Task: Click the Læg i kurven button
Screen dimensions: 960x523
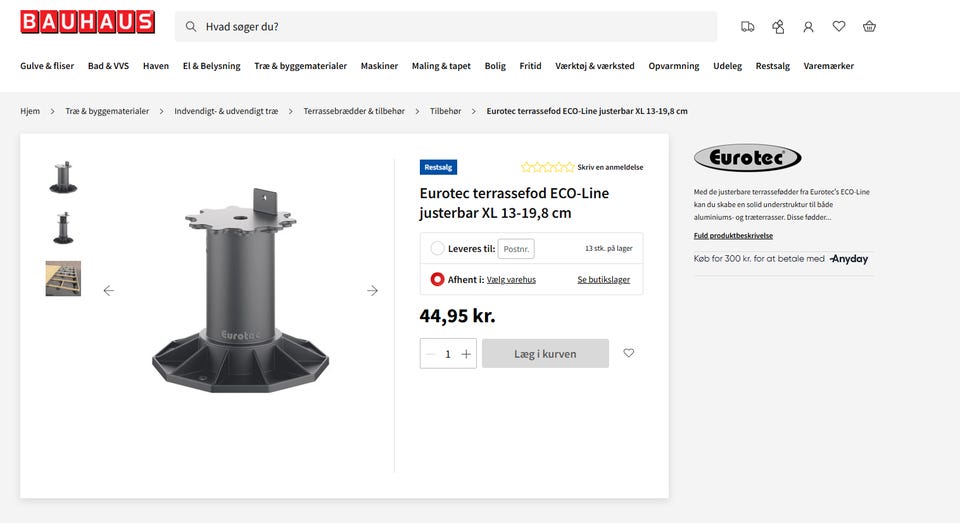Action: pyautogui.click(x=546, y=353)
